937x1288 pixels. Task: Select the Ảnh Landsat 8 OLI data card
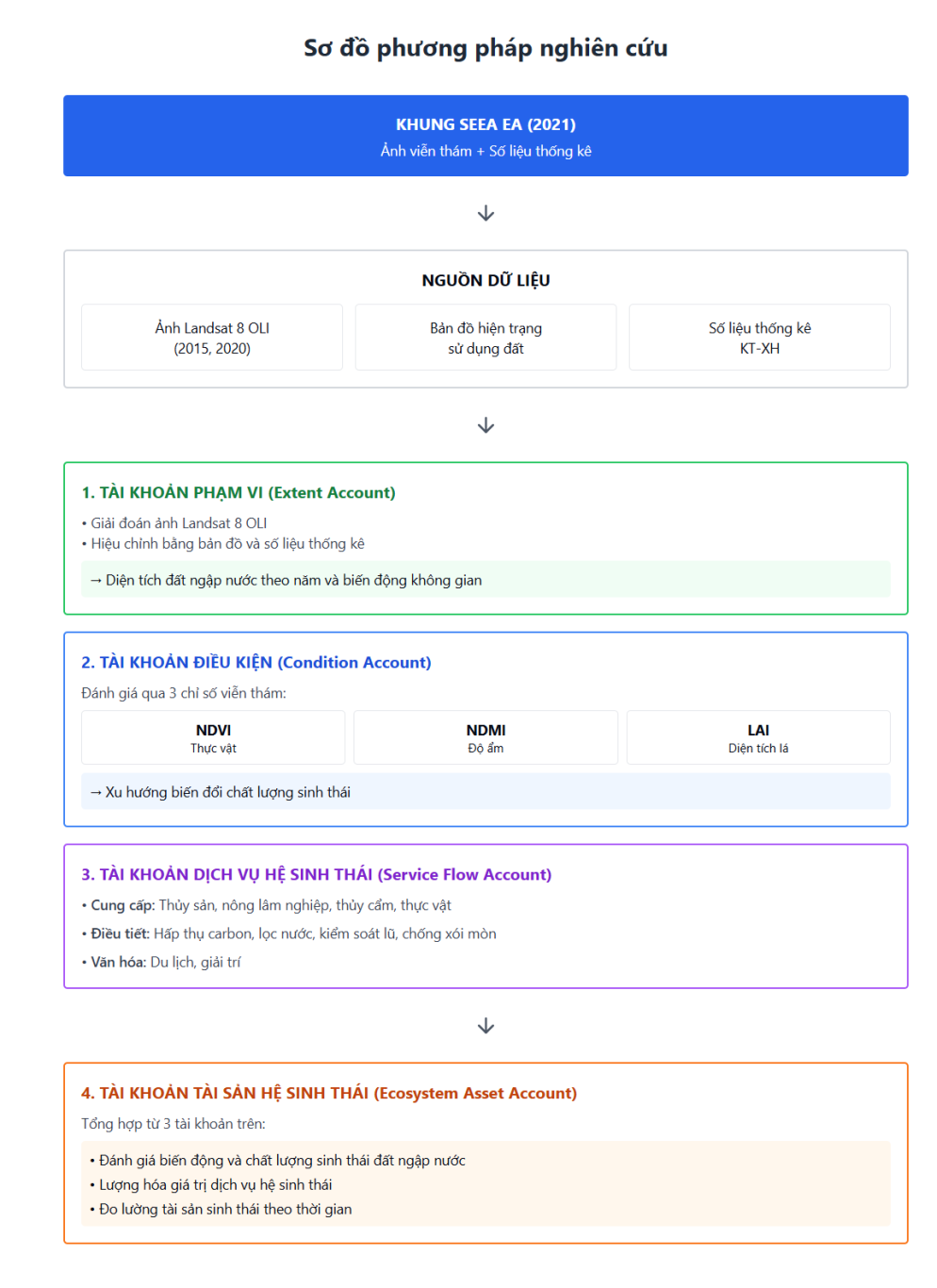212,338
